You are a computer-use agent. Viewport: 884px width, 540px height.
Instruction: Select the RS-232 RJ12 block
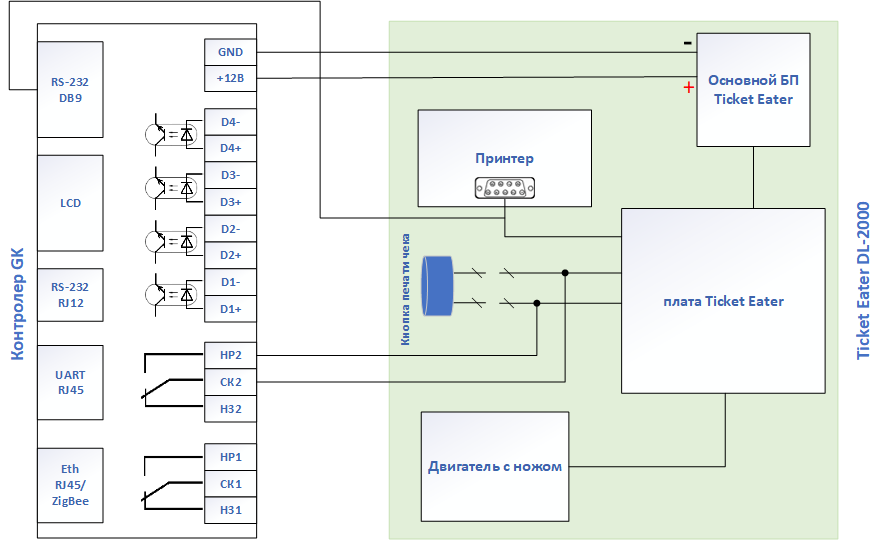pos(70,295)
